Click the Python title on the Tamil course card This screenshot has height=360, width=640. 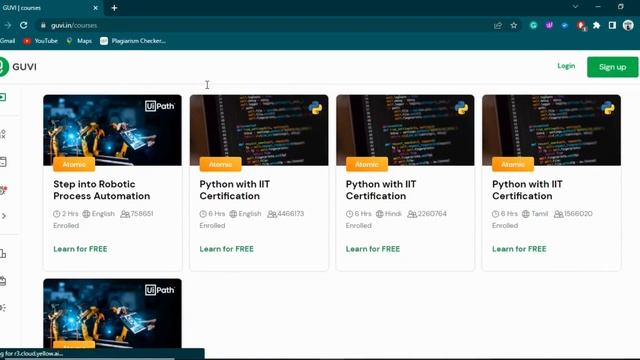click(527, 190)
